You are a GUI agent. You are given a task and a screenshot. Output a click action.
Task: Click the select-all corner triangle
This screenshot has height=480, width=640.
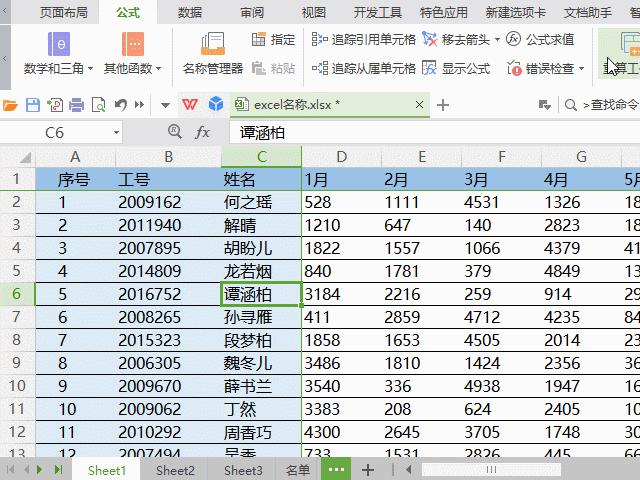(25, 157)
